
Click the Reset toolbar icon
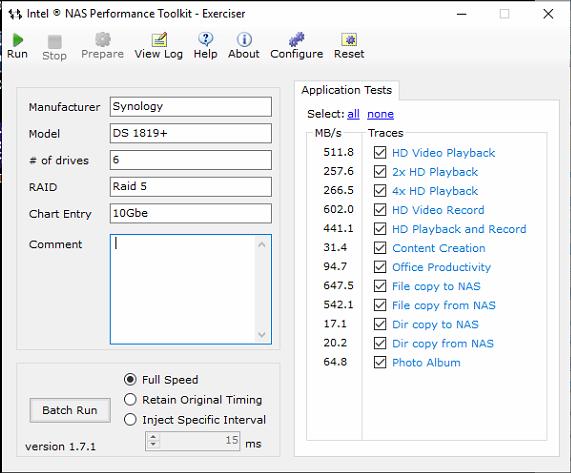[x=349, y=40]
